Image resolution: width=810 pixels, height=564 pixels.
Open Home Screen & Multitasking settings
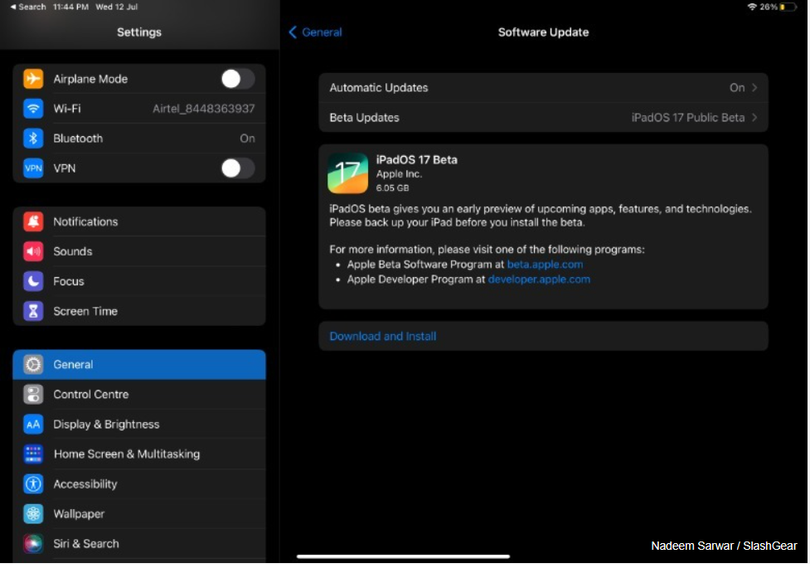coord(139,455)
